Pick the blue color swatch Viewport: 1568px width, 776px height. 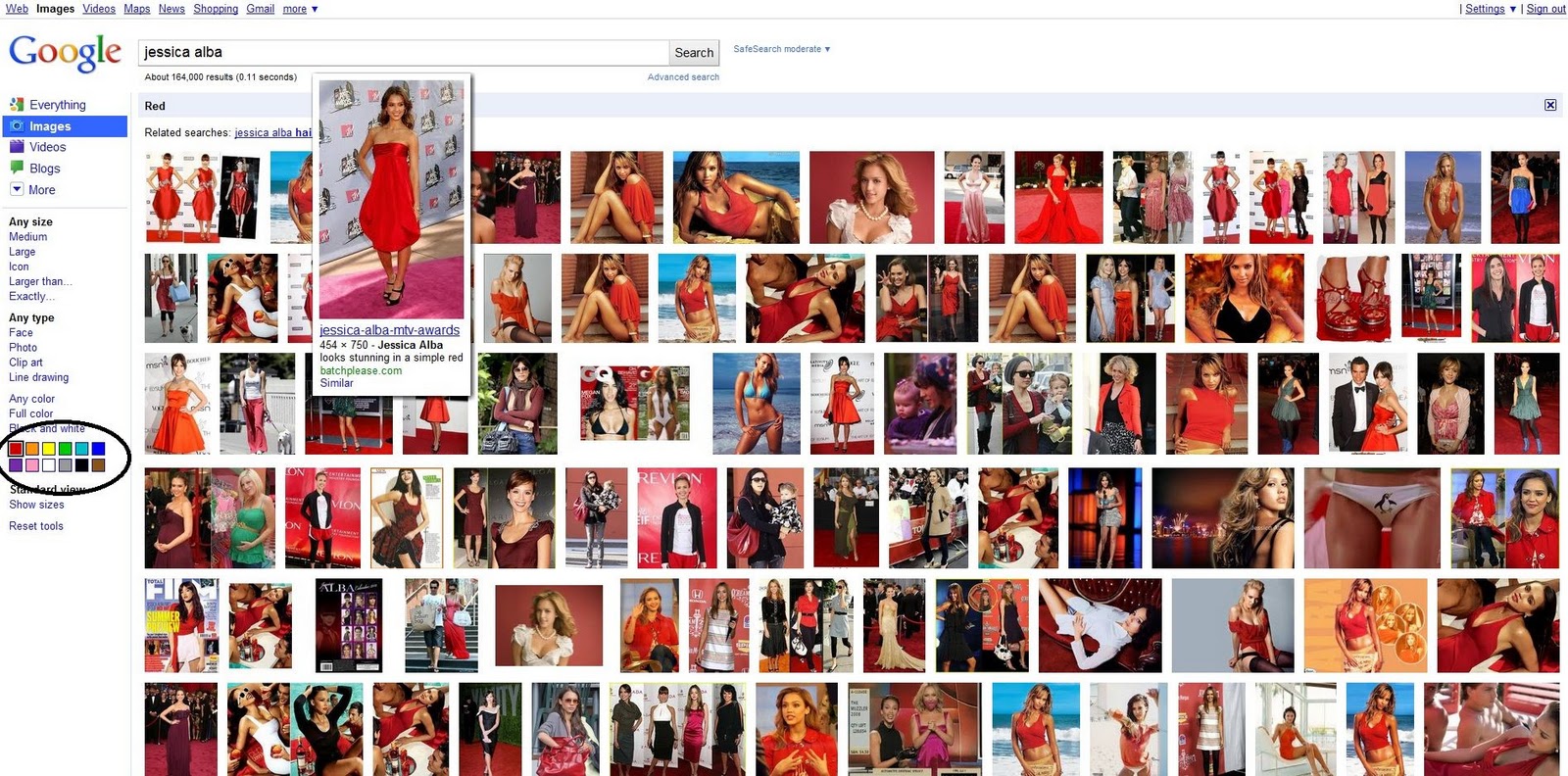tap(98, 449)
